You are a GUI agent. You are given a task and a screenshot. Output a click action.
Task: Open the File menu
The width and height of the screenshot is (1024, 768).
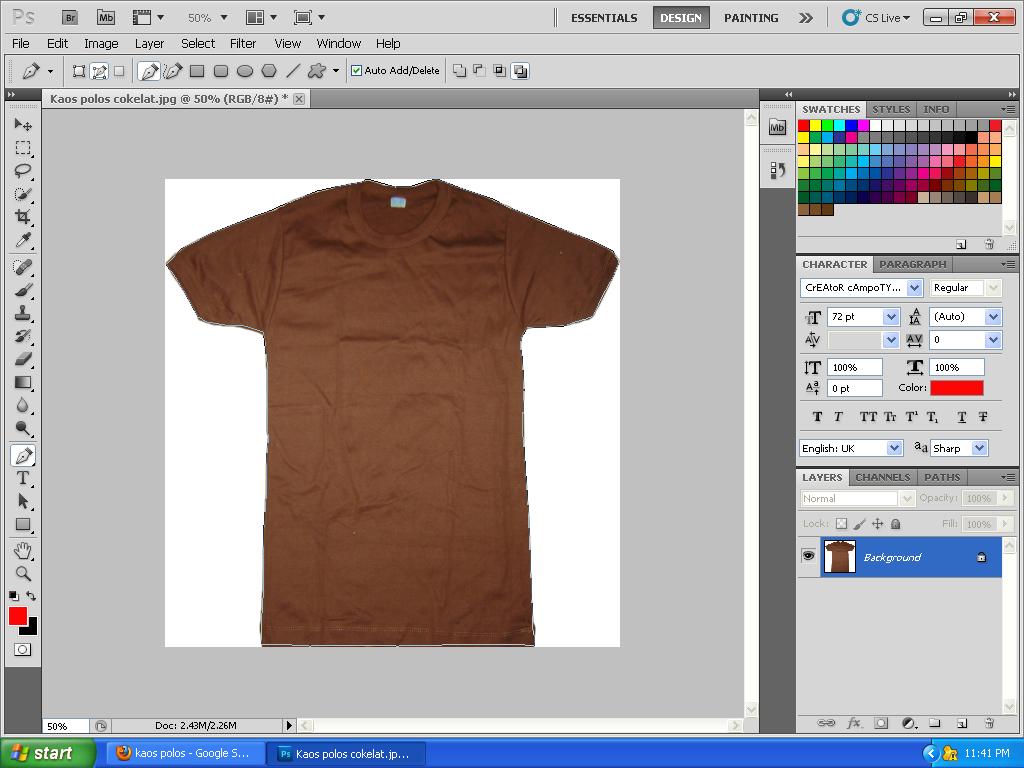click(21, 43)
